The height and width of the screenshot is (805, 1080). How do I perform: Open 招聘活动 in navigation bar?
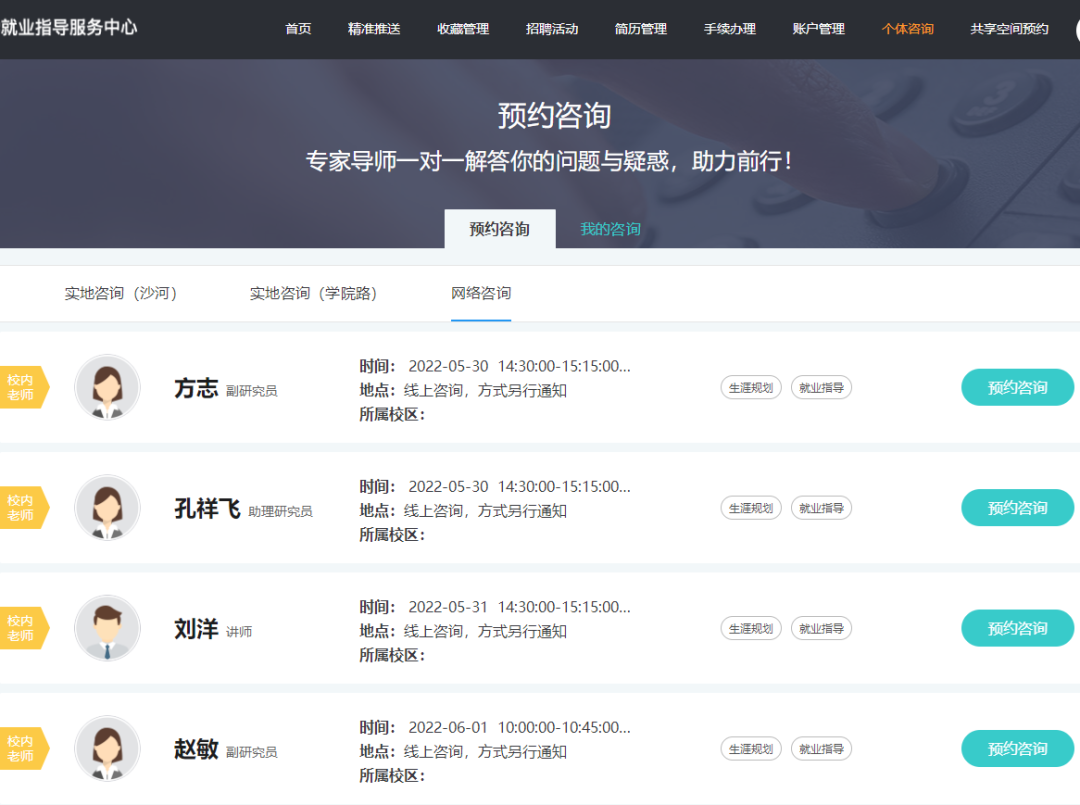552,29
